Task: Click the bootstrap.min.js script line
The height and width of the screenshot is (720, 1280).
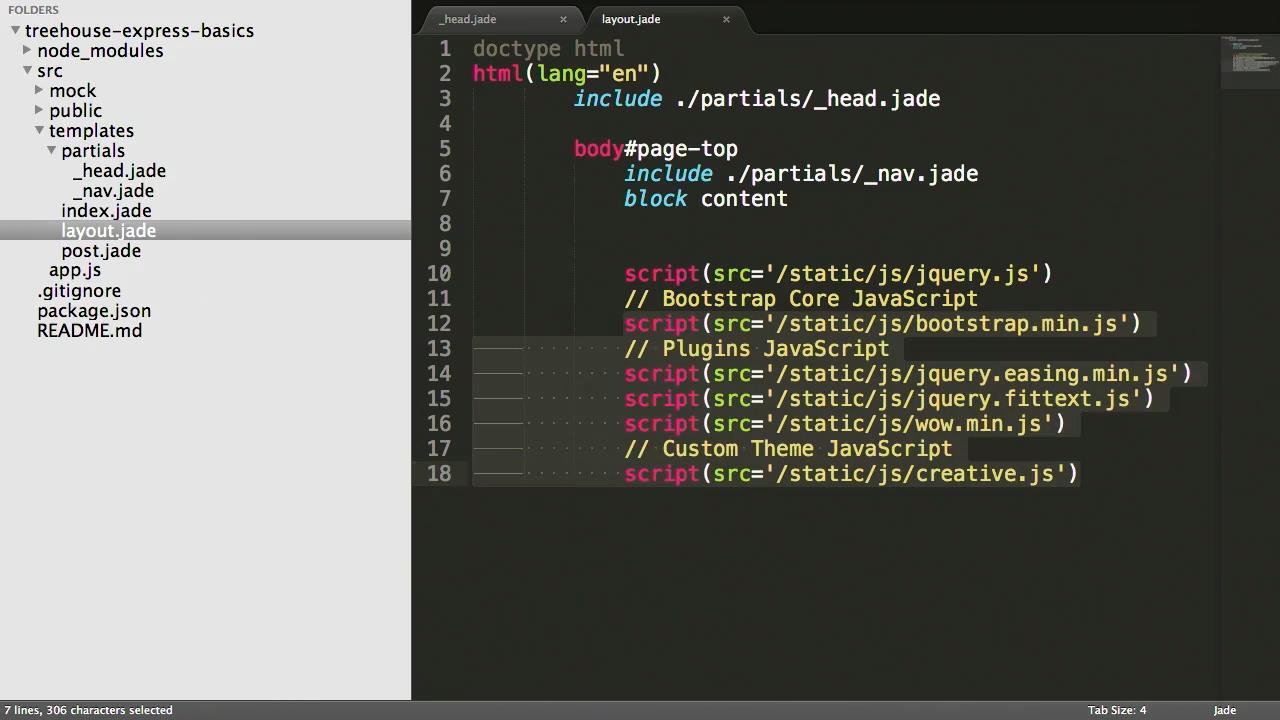Action: pos(883,324)
